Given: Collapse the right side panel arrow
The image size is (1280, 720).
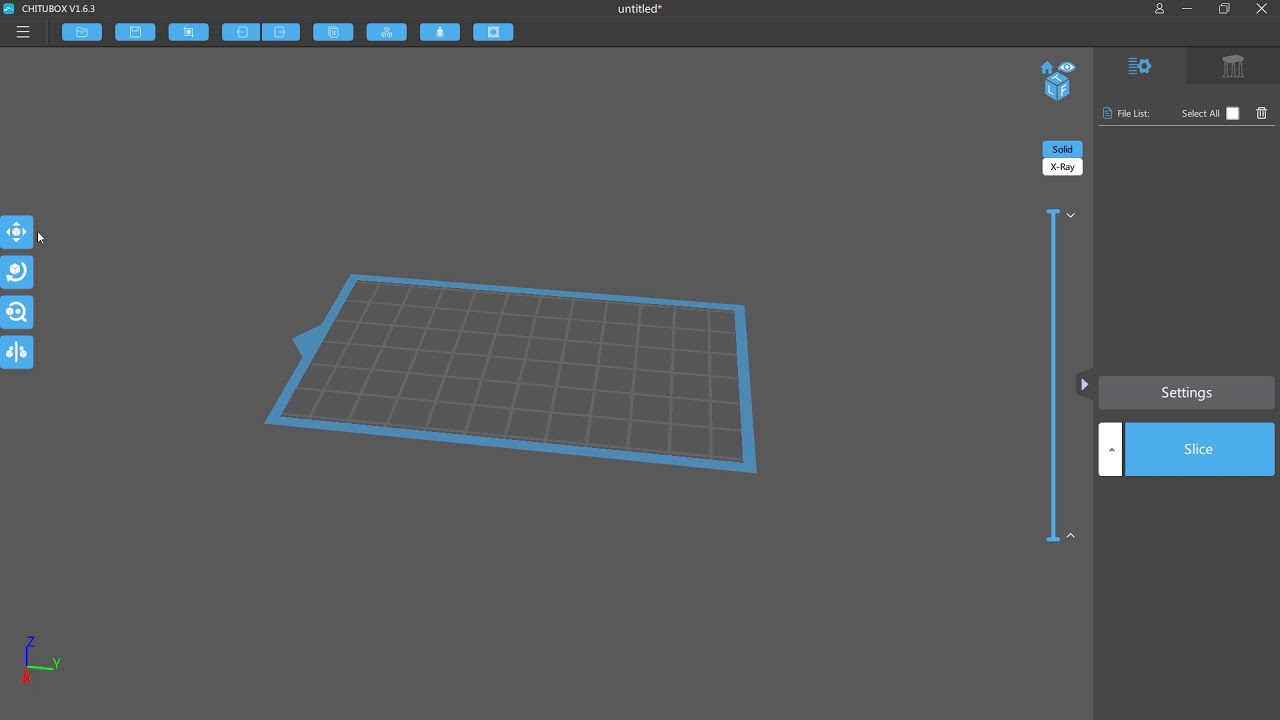Looking at the screenshot, I should tap(1084, 384).
